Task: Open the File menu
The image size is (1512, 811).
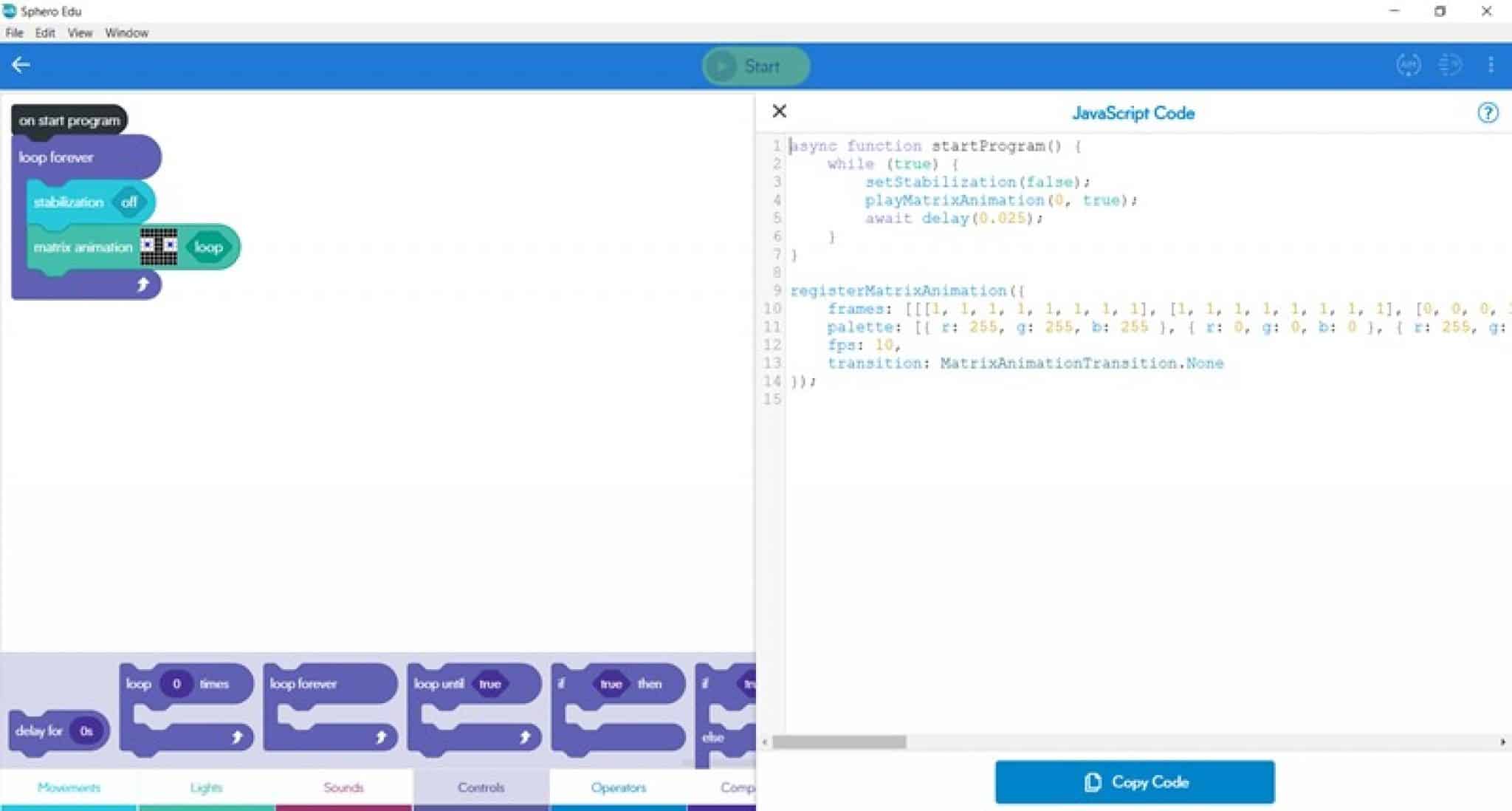Action: pyautogui.click(x=14, y=32)
